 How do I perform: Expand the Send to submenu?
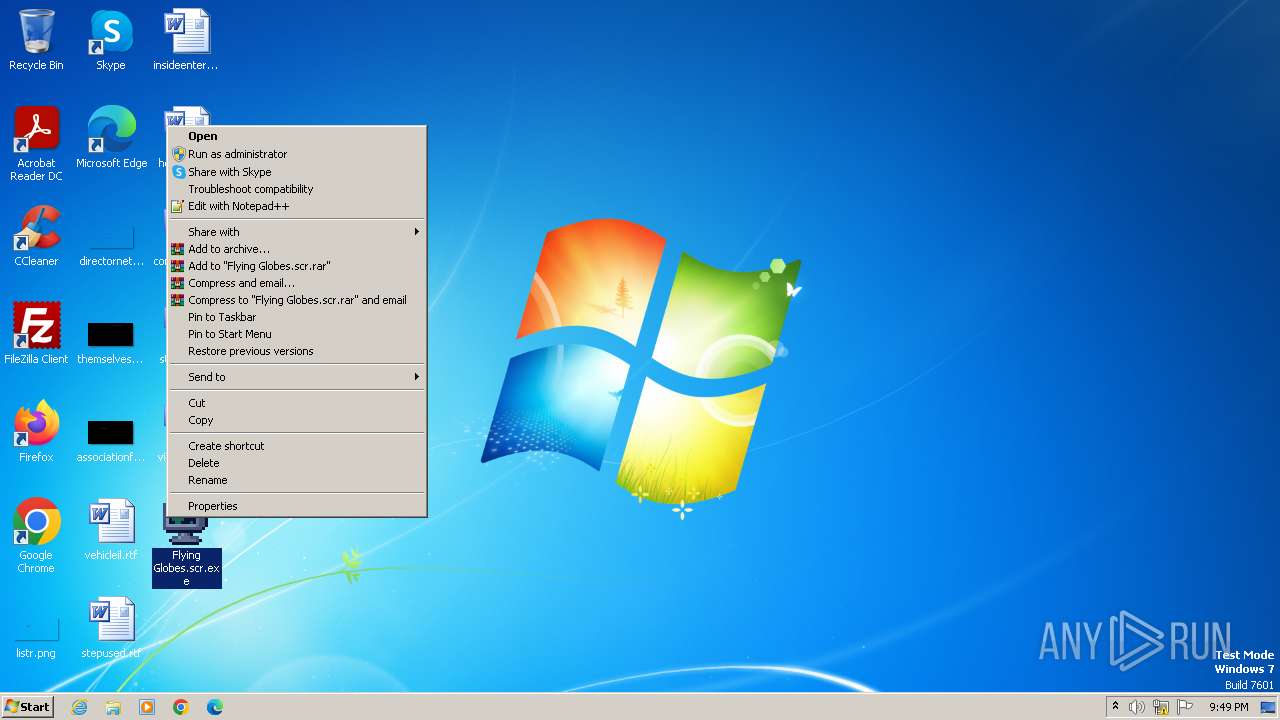(x=297, y=377)
